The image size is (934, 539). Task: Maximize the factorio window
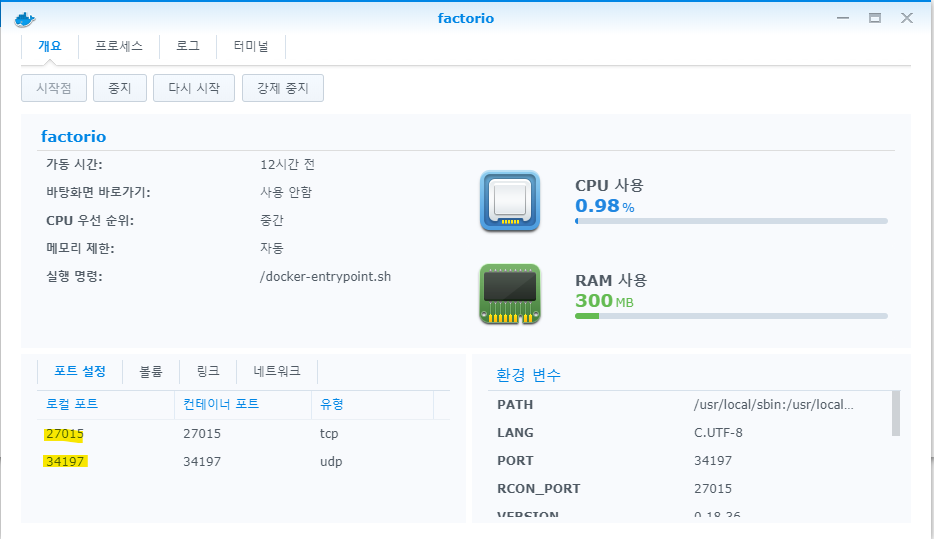click(x=874, y=18)
